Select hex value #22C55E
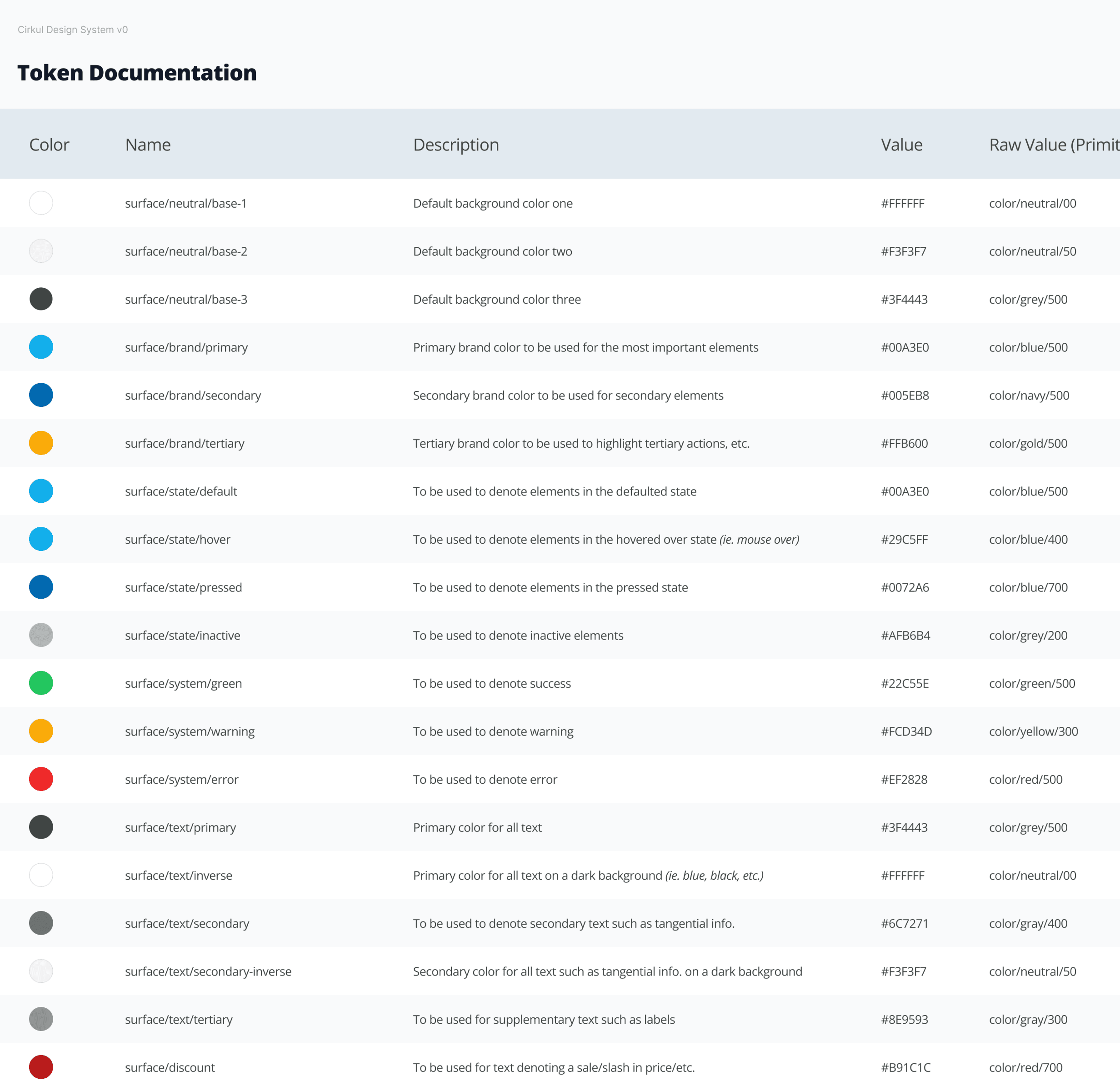Viewport: 1120px width, 1091px height. [x=905, y=683]
